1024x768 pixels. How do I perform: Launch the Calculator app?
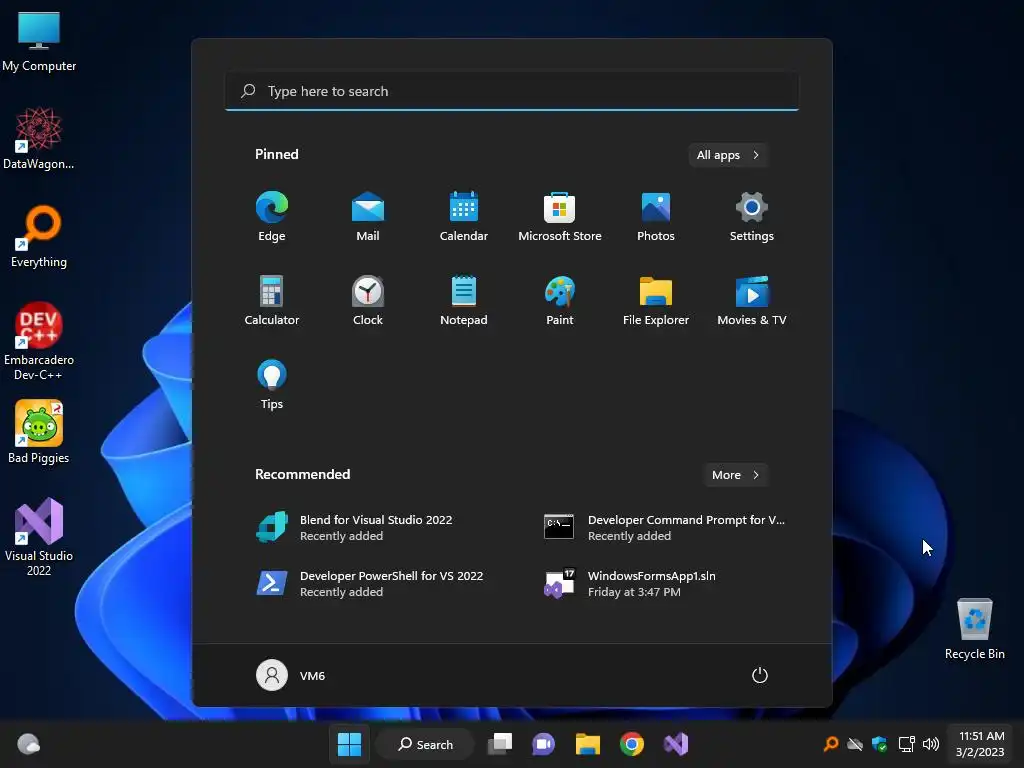coord(272,300)
